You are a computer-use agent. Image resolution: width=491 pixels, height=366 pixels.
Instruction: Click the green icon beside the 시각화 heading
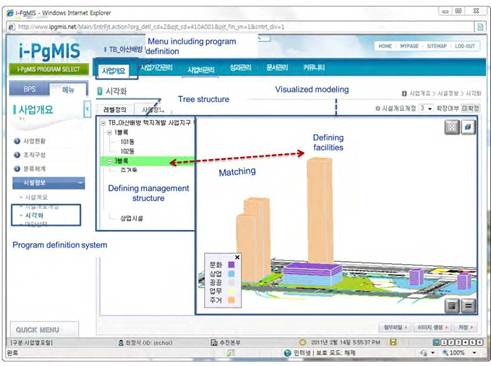(99, 91)
